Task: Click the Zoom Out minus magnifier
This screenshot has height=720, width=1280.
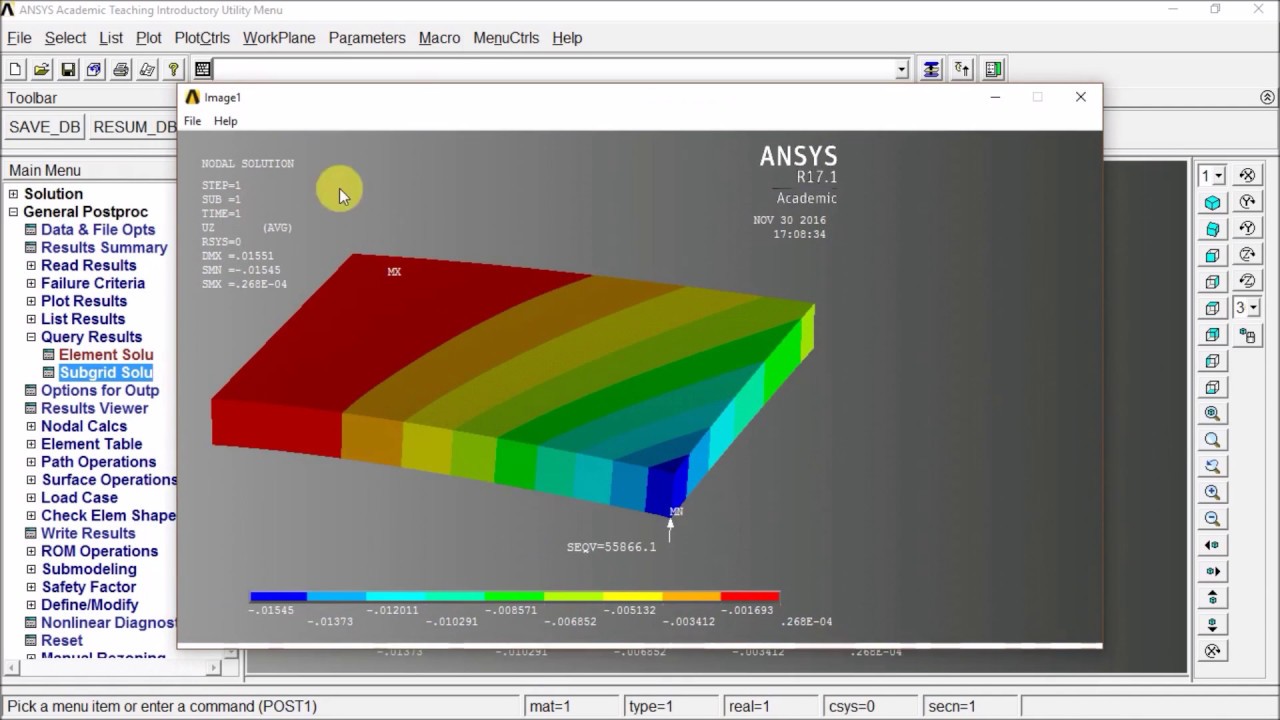Action: click(1213, 519)
